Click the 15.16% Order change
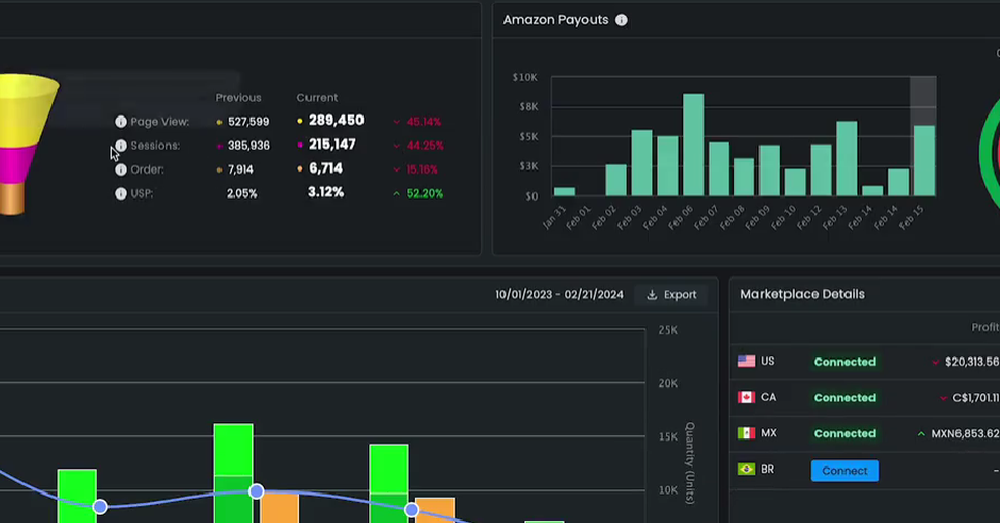This screenshot has height=523, width=1000. 422,170
